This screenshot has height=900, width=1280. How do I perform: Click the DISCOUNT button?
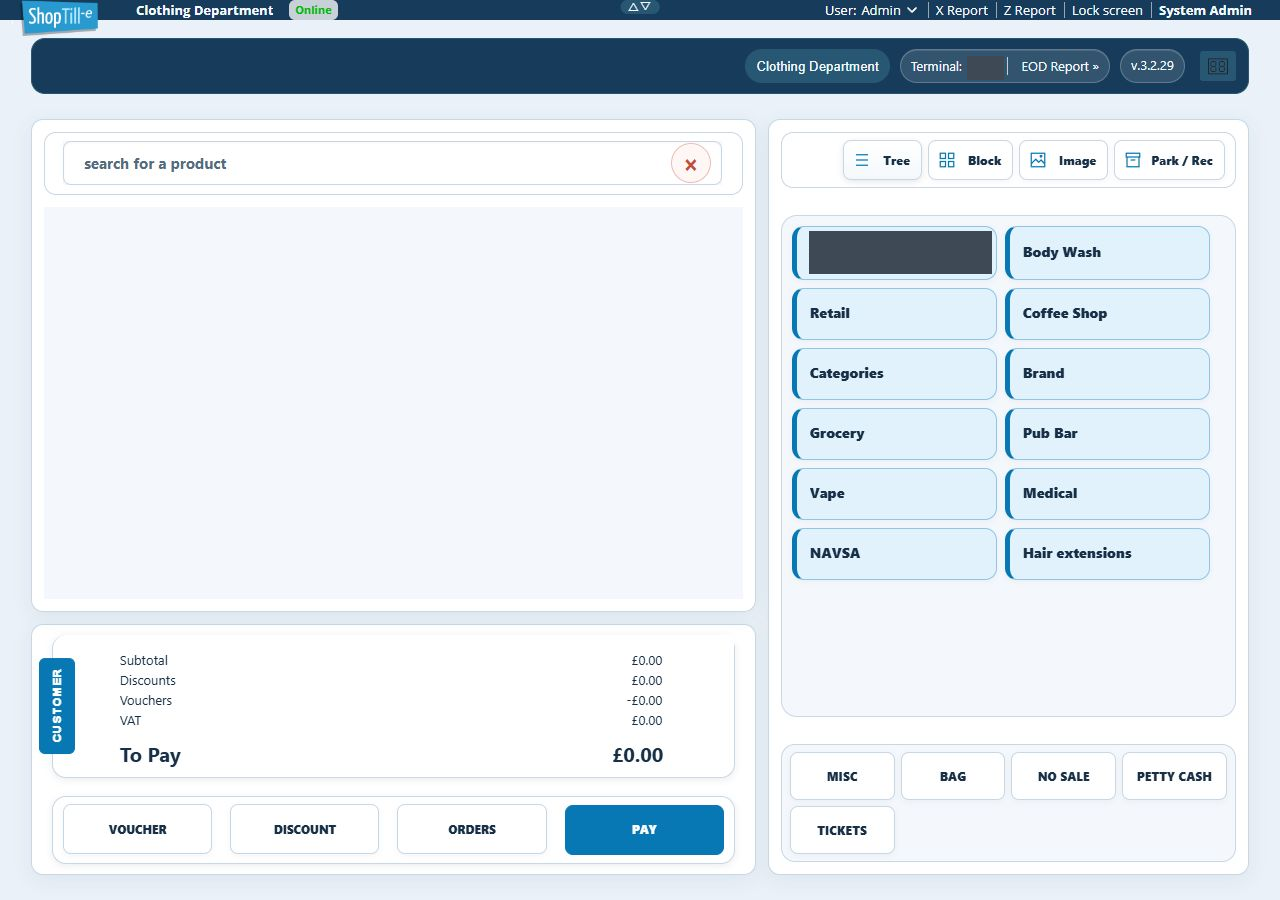click(305, 829)
